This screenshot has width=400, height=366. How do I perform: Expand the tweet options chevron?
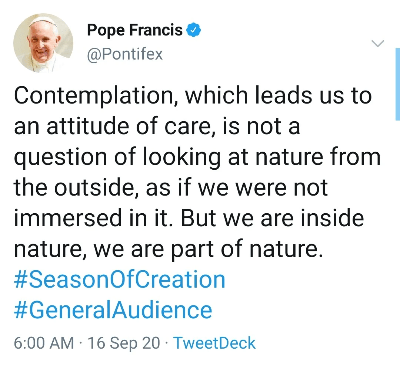click(378, 43)
